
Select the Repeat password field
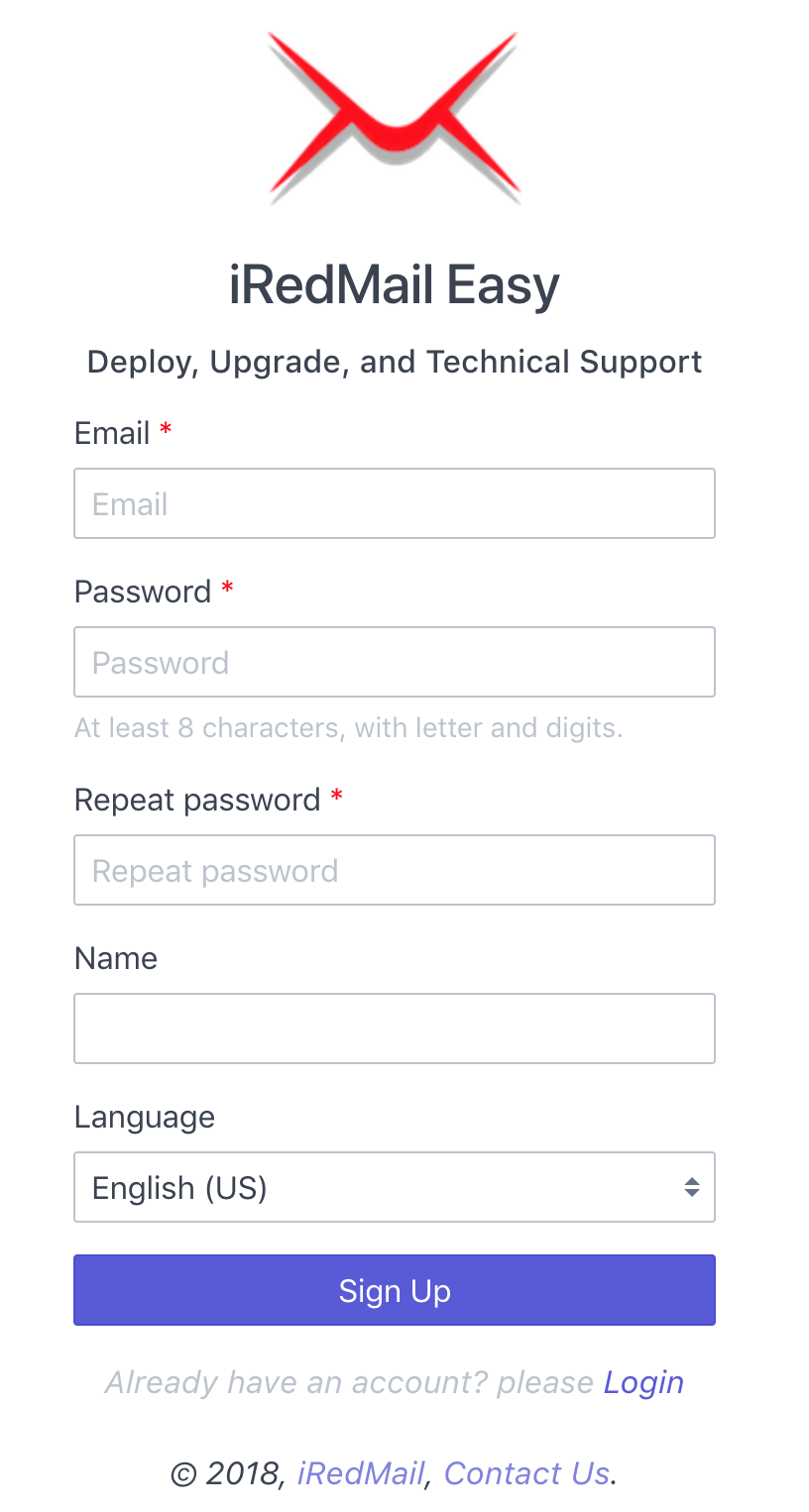tap(395, 870)
